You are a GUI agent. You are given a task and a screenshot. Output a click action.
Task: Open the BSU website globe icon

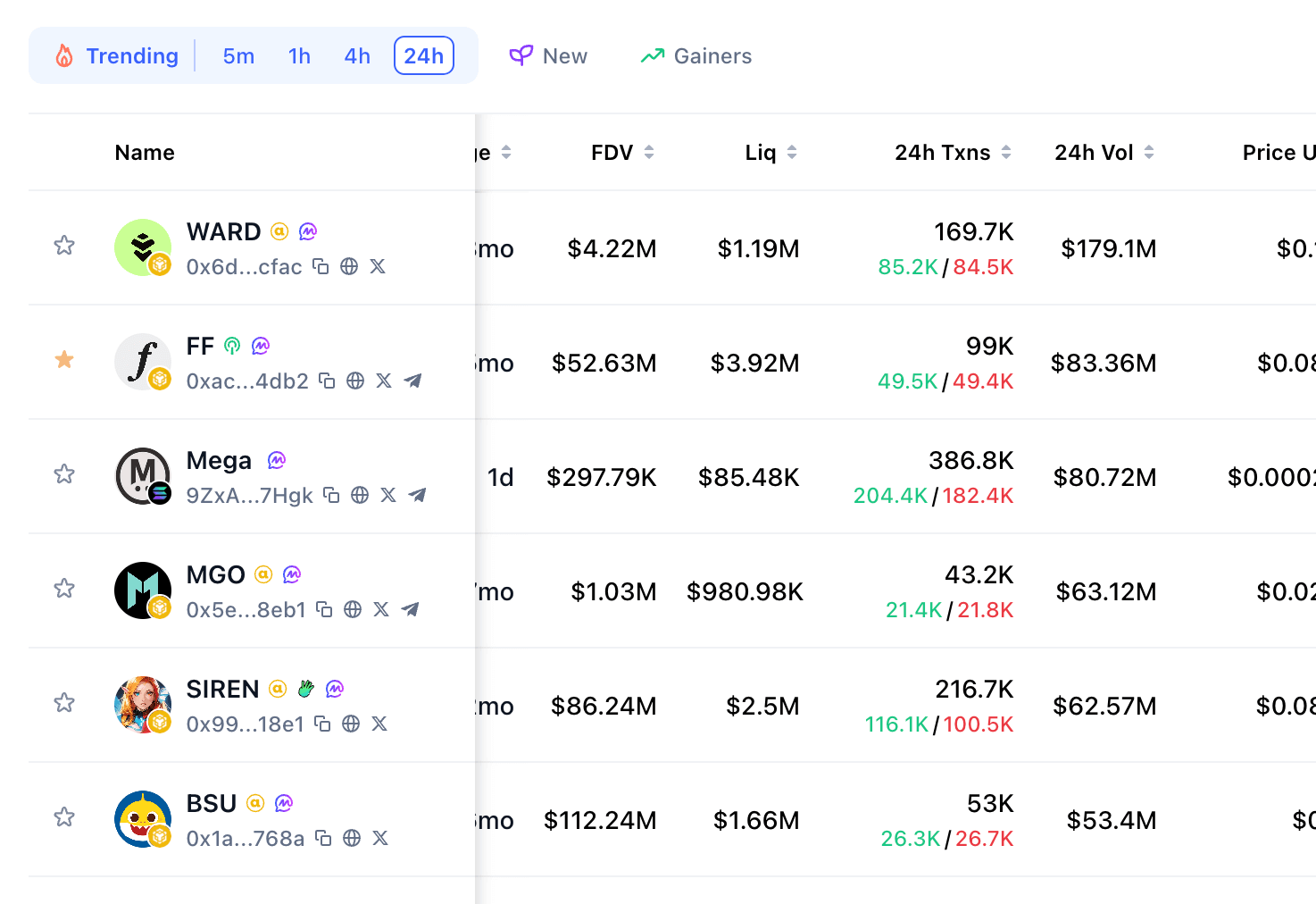pyautogui.click(x=352, y=839)
